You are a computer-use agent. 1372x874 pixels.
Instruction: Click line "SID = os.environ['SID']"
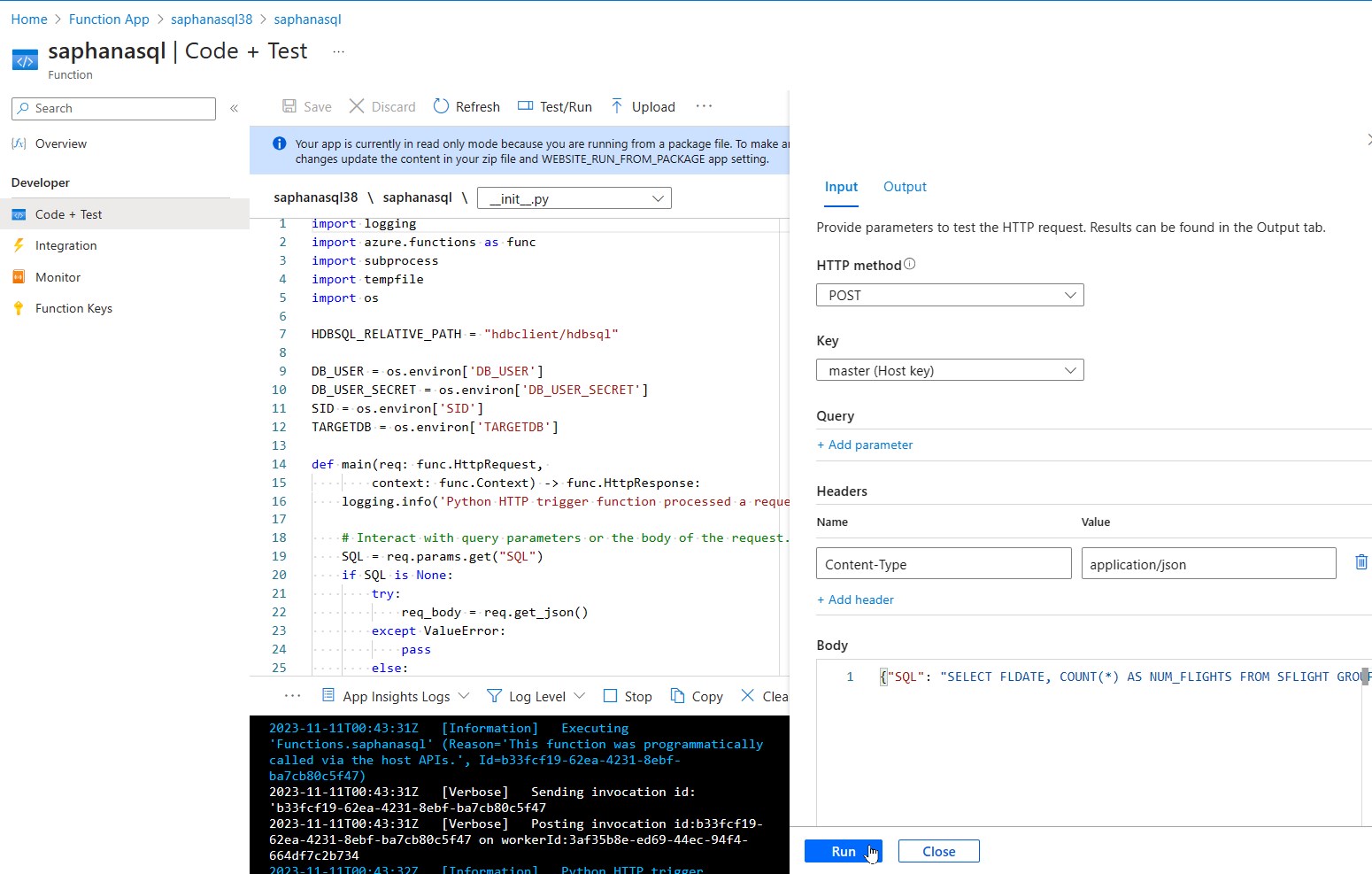(x=397, y=408)
